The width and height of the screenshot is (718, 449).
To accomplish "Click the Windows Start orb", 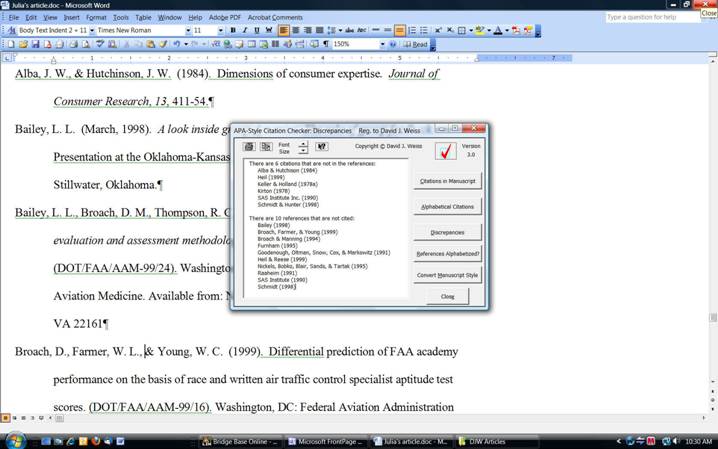I will (x=15, y=441).
